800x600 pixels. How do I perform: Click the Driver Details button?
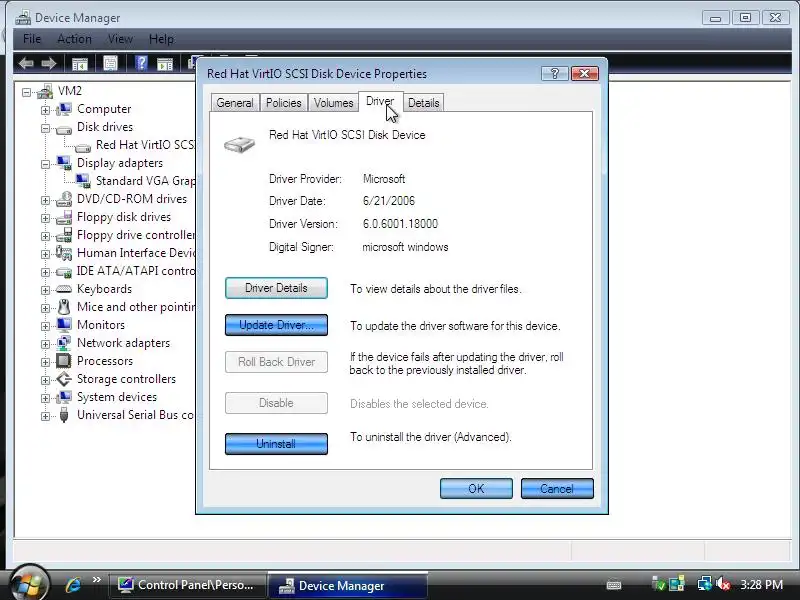pos(277,288)
